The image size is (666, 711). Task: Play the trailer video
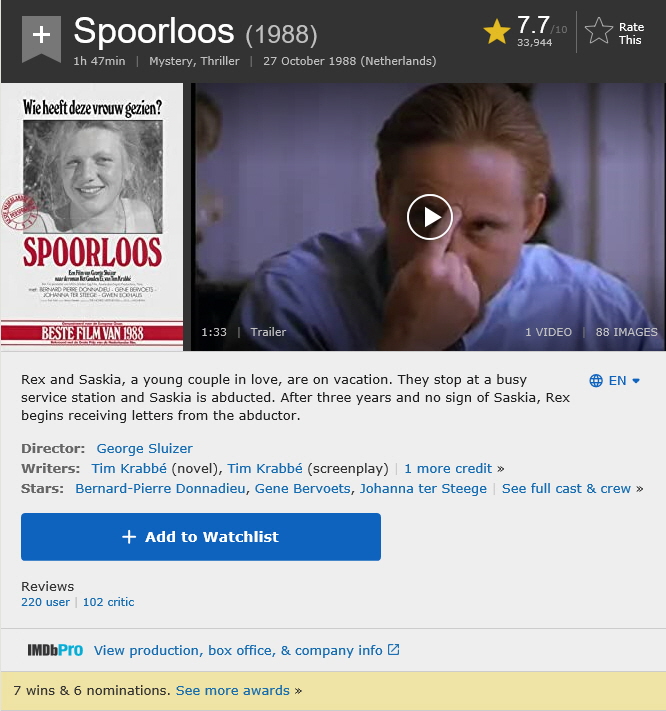click(429, 217)
